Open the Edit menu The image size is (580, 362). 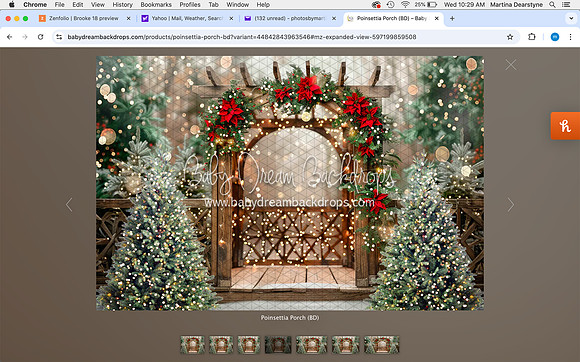(78, 4)
